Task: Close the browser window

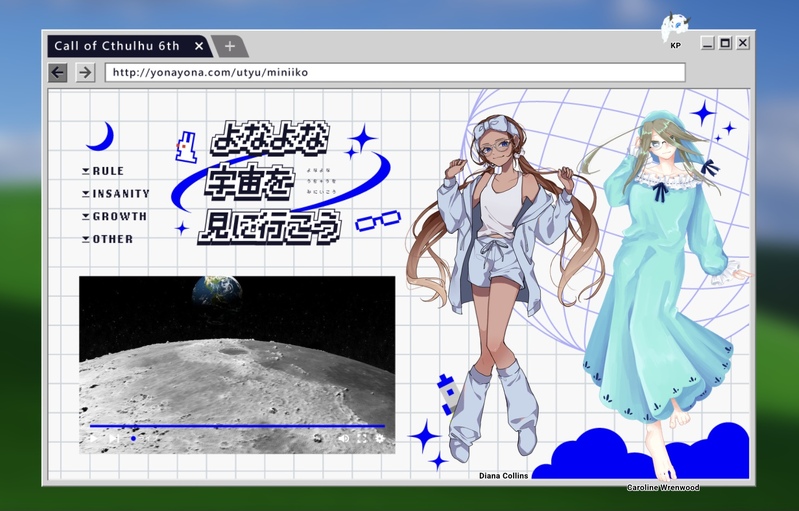Action: (x=743, y=43)
